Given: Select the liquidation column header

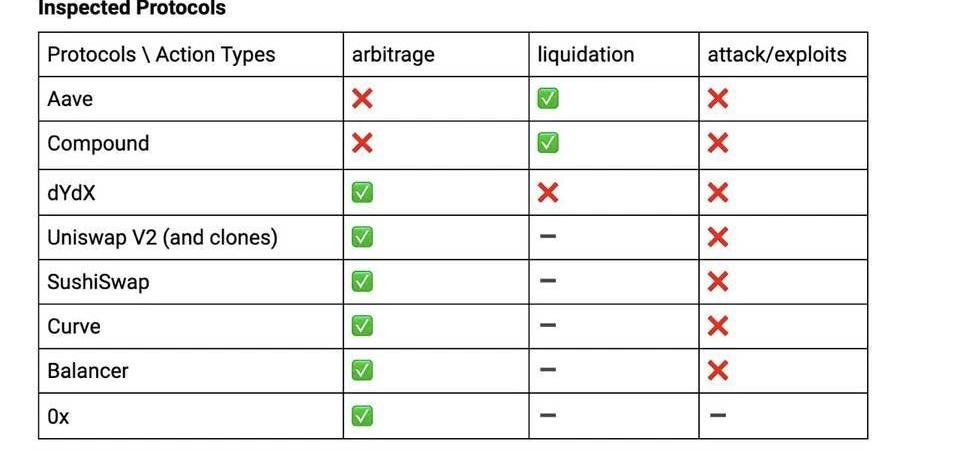Looking at the screenshot, I should [586, 54].
